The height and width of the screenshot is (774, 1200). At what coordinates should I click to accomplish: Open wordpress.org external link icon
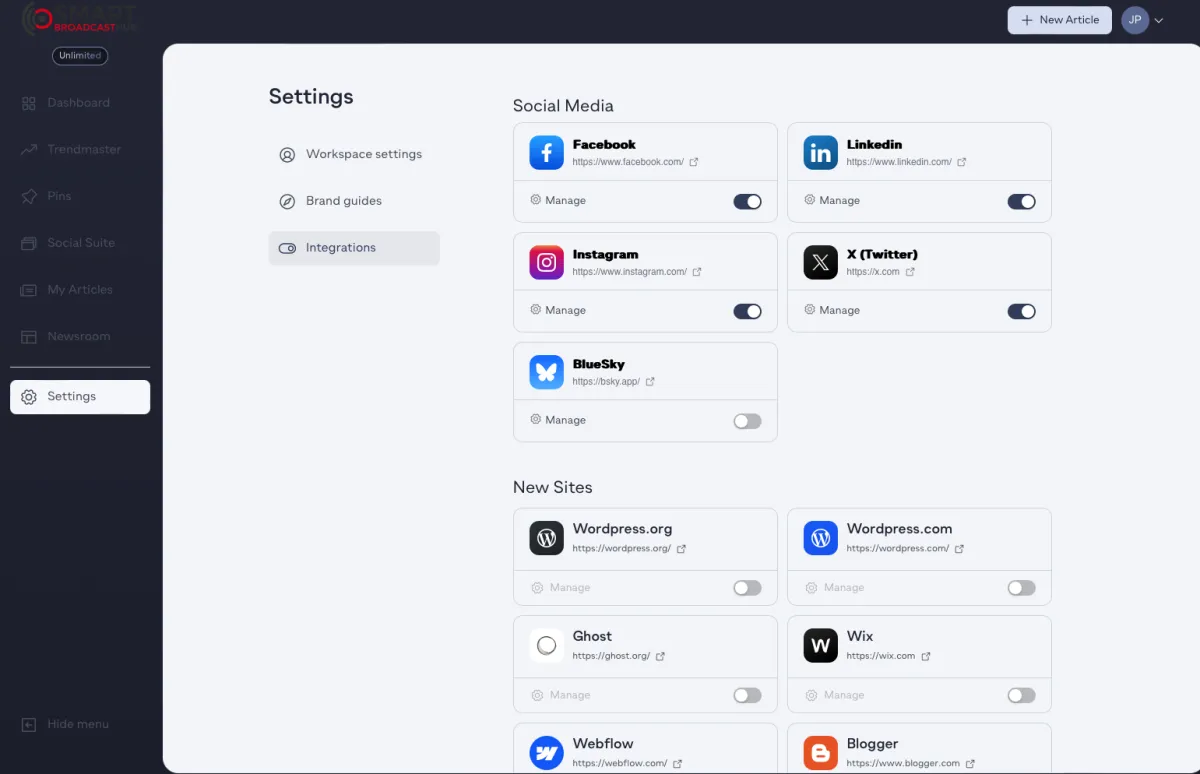(x=681, y=549)
